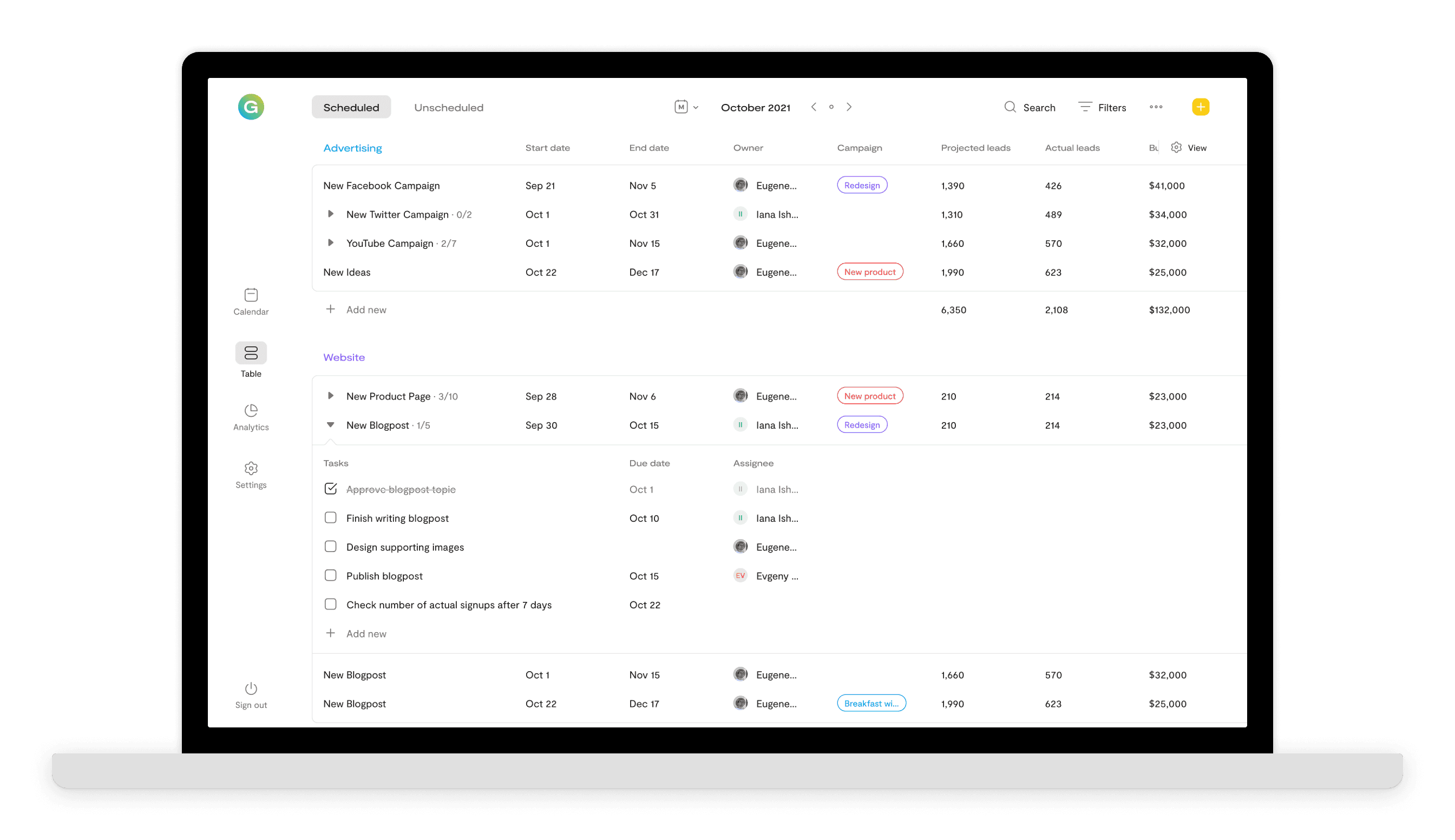Go to next month arrow

coord(849,107)
